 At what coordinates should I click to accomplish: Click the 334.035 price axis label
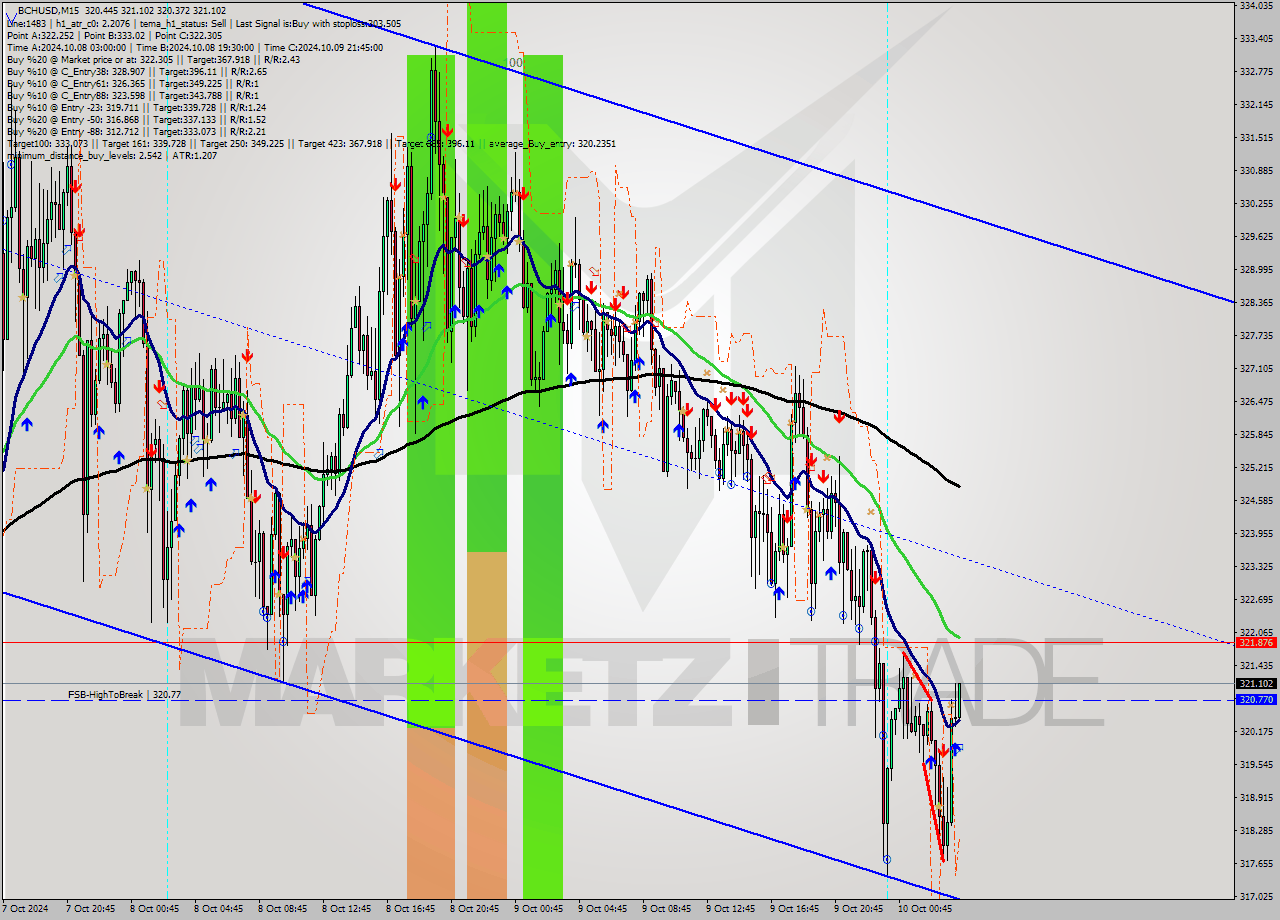pyautogui.click(x=1256, y=6)
